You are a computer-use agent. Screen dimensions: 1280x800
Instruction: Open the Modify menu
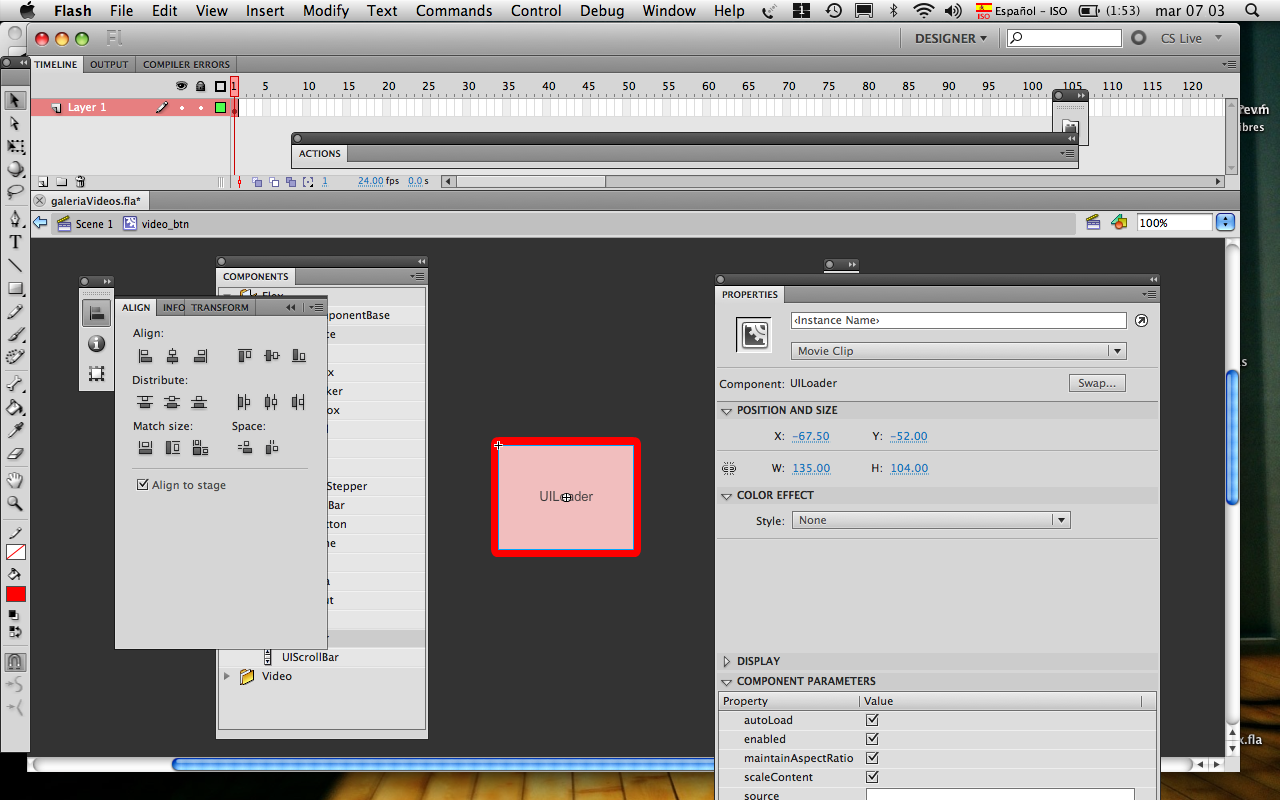326,11
